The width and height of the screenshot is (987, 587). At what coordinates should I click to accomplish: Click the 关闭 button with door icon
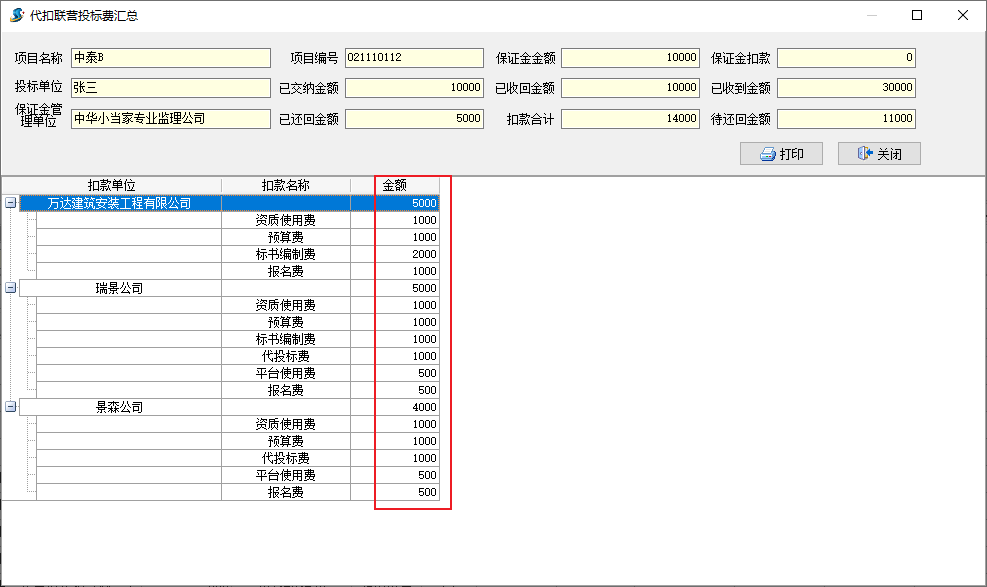coord(879,154)
